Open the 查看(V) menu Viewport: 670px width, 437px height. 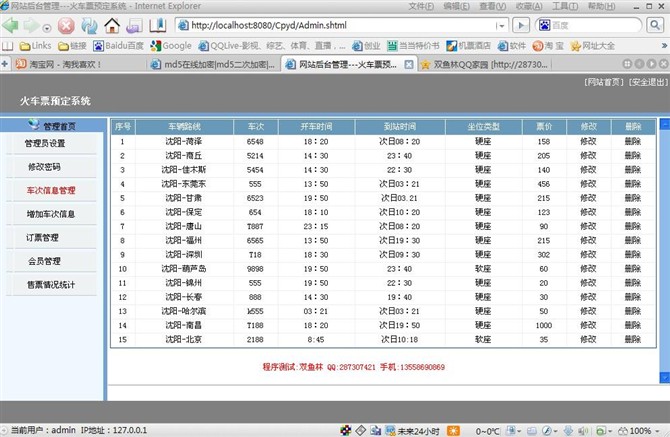tap(493, 6)
